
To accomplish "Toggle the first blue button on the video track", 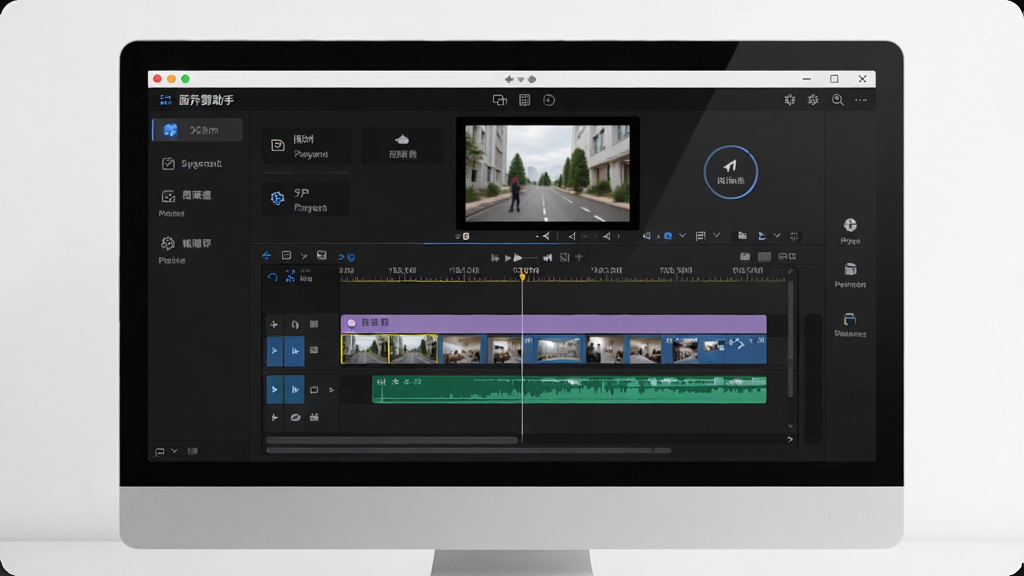I will (x=274, y=351).
